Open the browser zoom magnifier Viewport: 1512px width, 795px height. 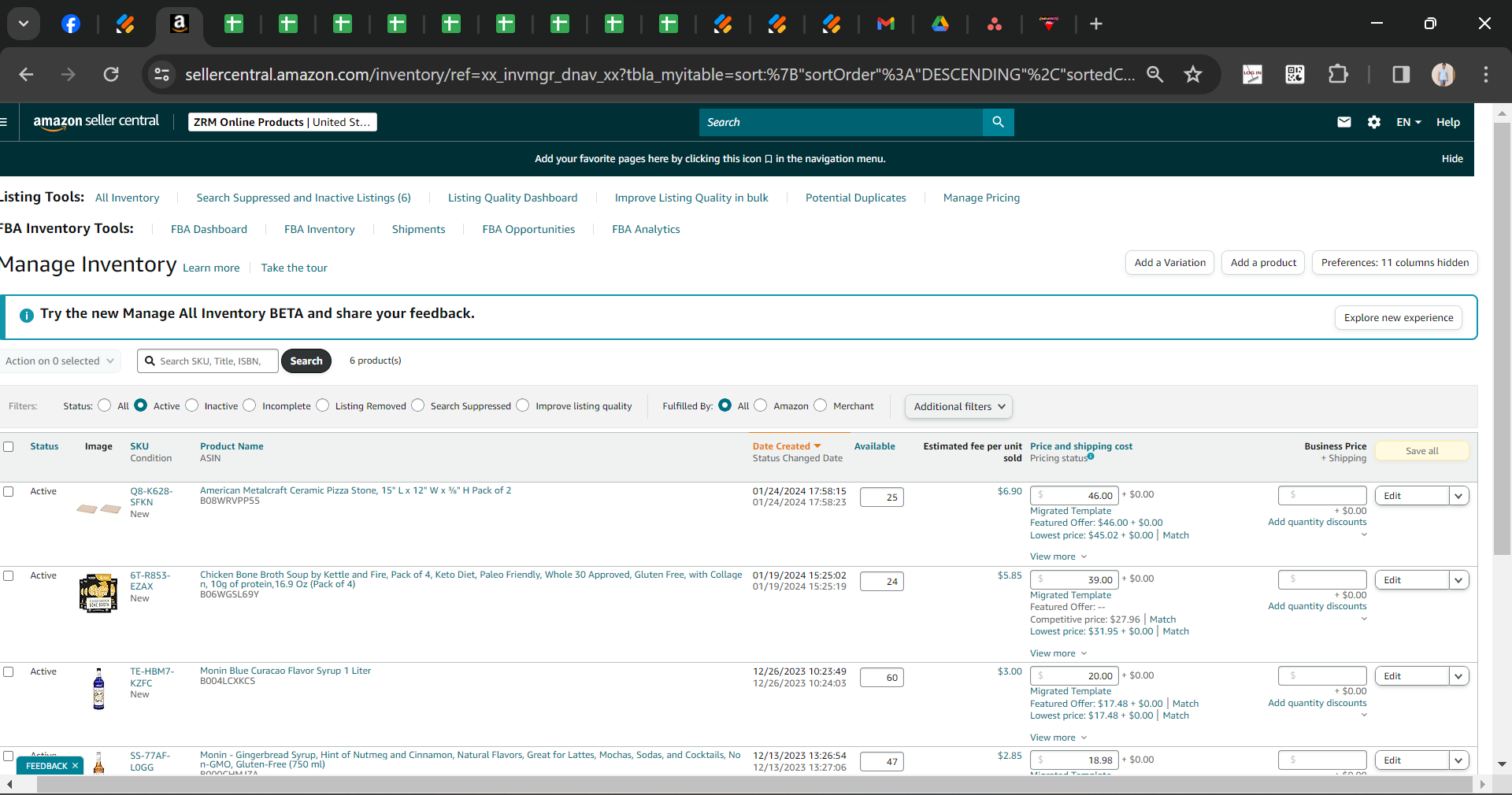point(1154,74)
